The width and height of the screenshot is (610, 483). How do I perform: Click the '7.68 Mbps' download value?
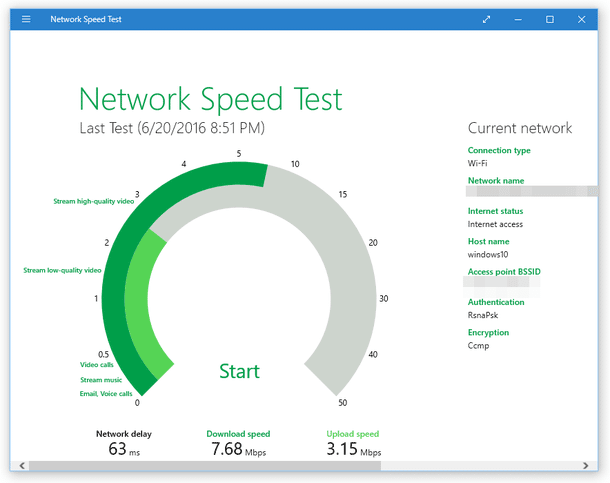[x=238, y=449]
